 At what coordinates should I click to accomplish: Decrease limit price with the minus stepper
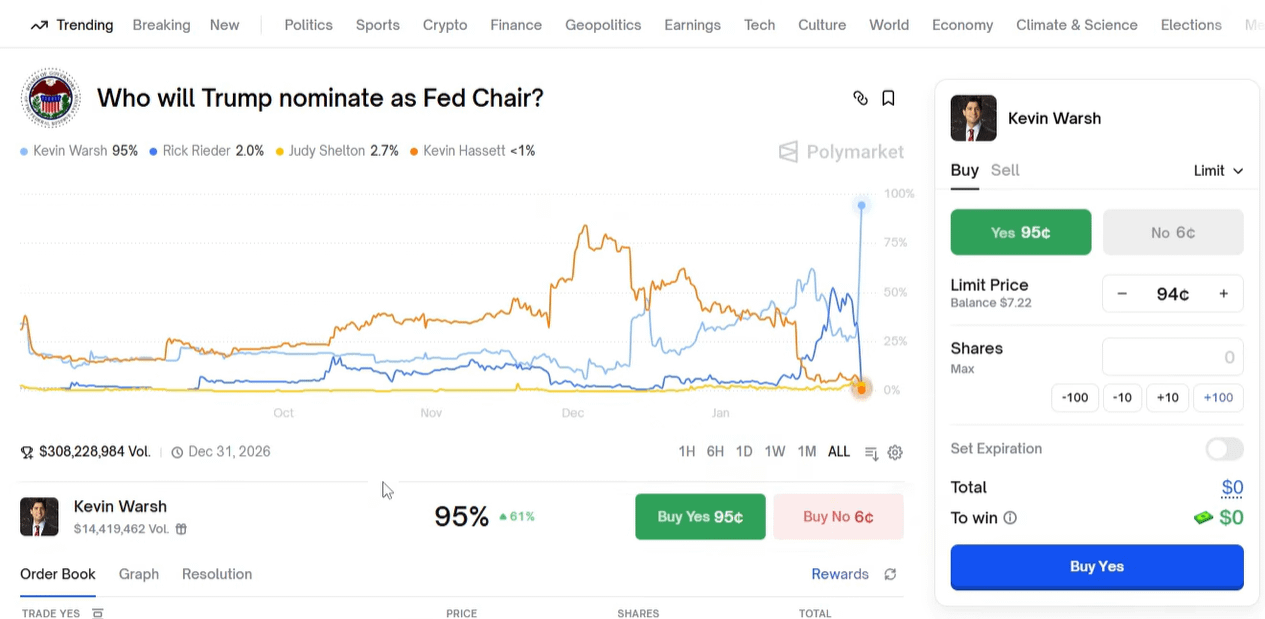click(1122, 294)
